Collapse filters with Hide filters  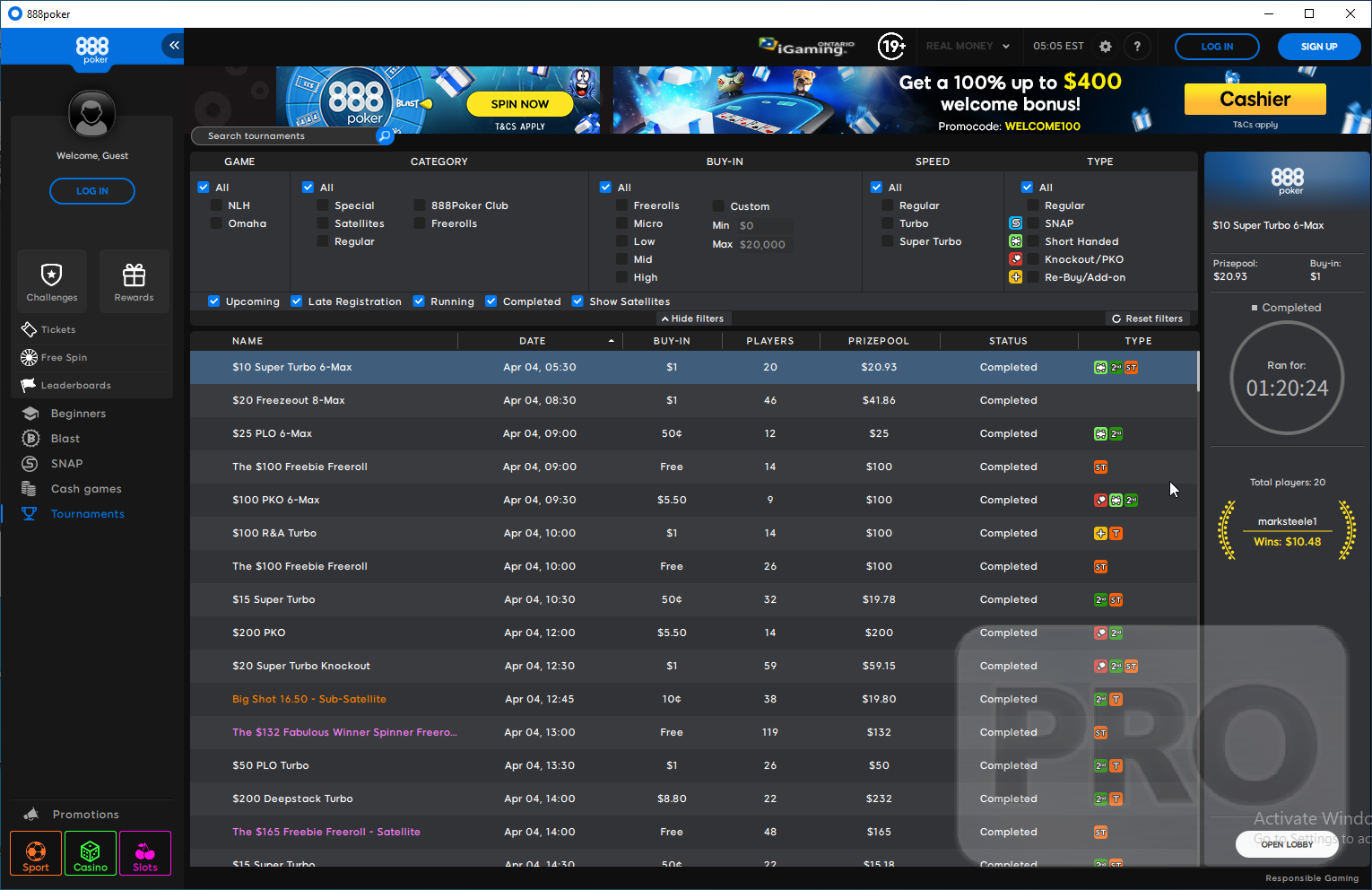pyautogui.click(x=692, y=318)
